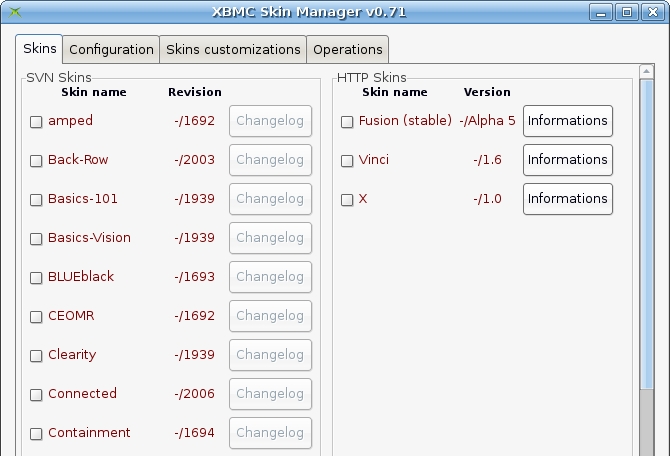
Task: Click the Back-Row skin name
Action: pyautogui.click(x=78, y=160)
